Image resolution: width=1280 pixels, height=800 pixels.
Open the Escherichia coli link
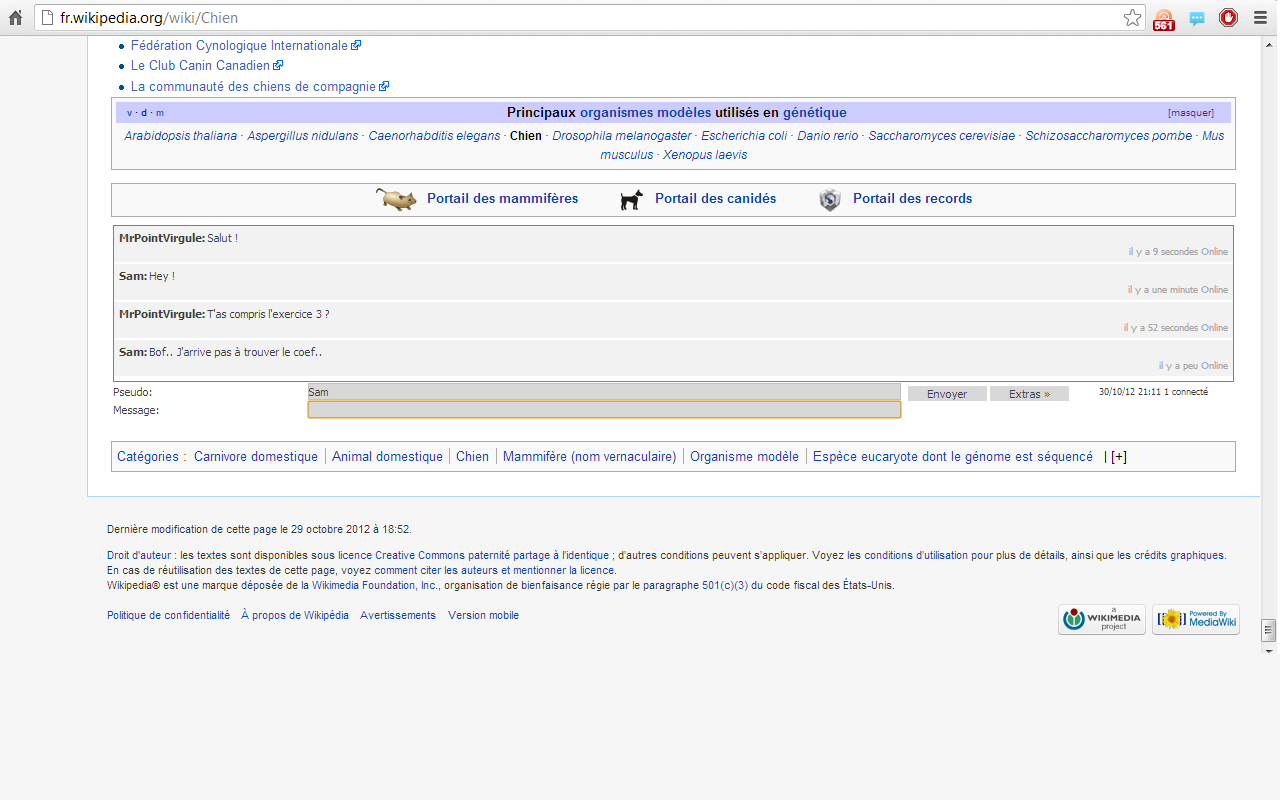click(745, 136)
